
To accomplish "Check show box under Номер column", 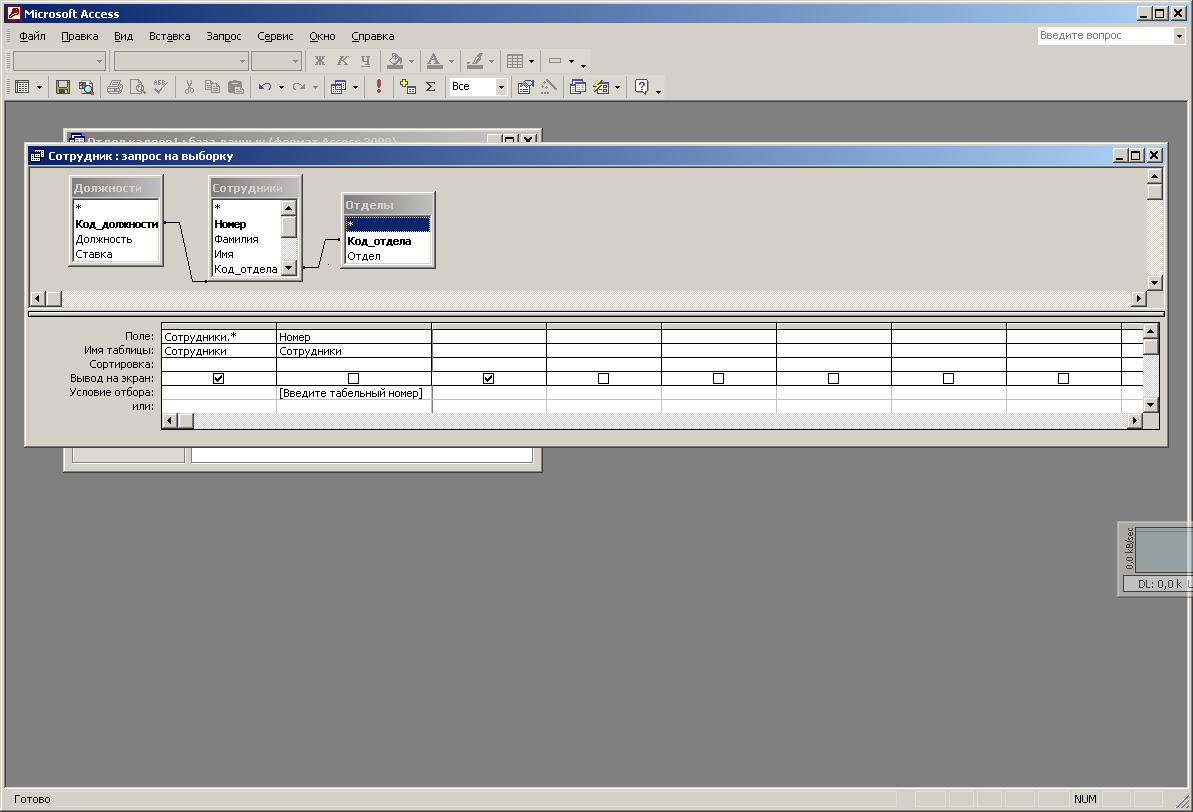I will (353, 378).
